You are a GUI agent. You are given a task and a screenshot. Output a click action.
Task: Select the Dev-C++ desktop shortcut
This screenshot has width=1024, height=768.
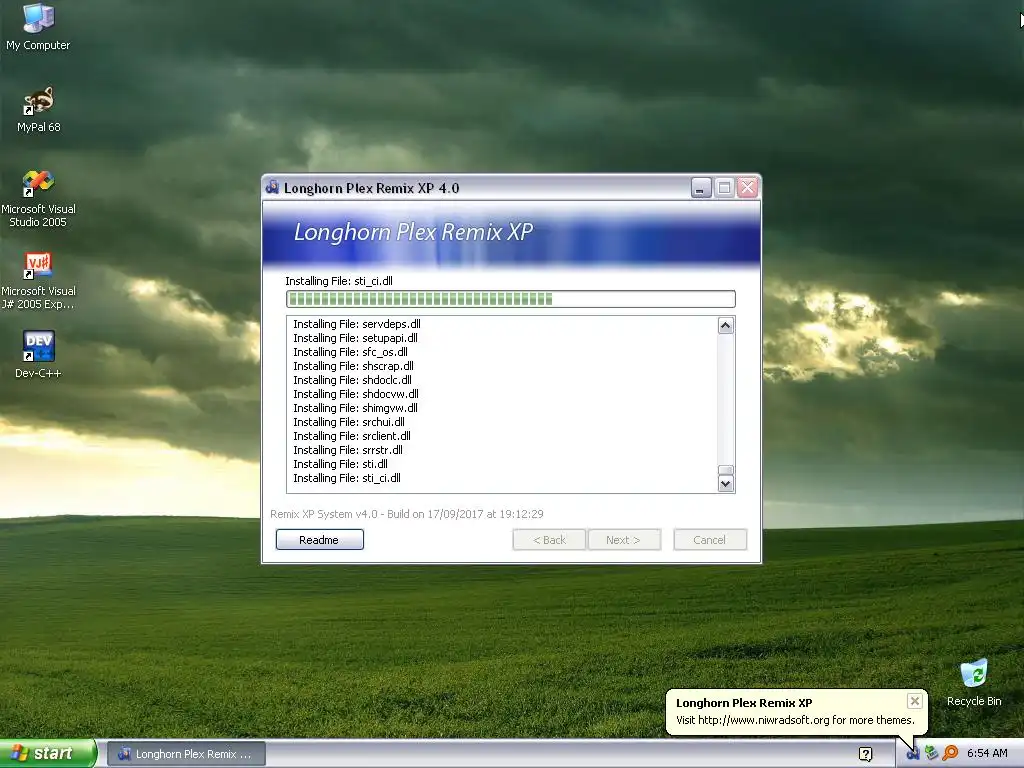pos(38,354)
